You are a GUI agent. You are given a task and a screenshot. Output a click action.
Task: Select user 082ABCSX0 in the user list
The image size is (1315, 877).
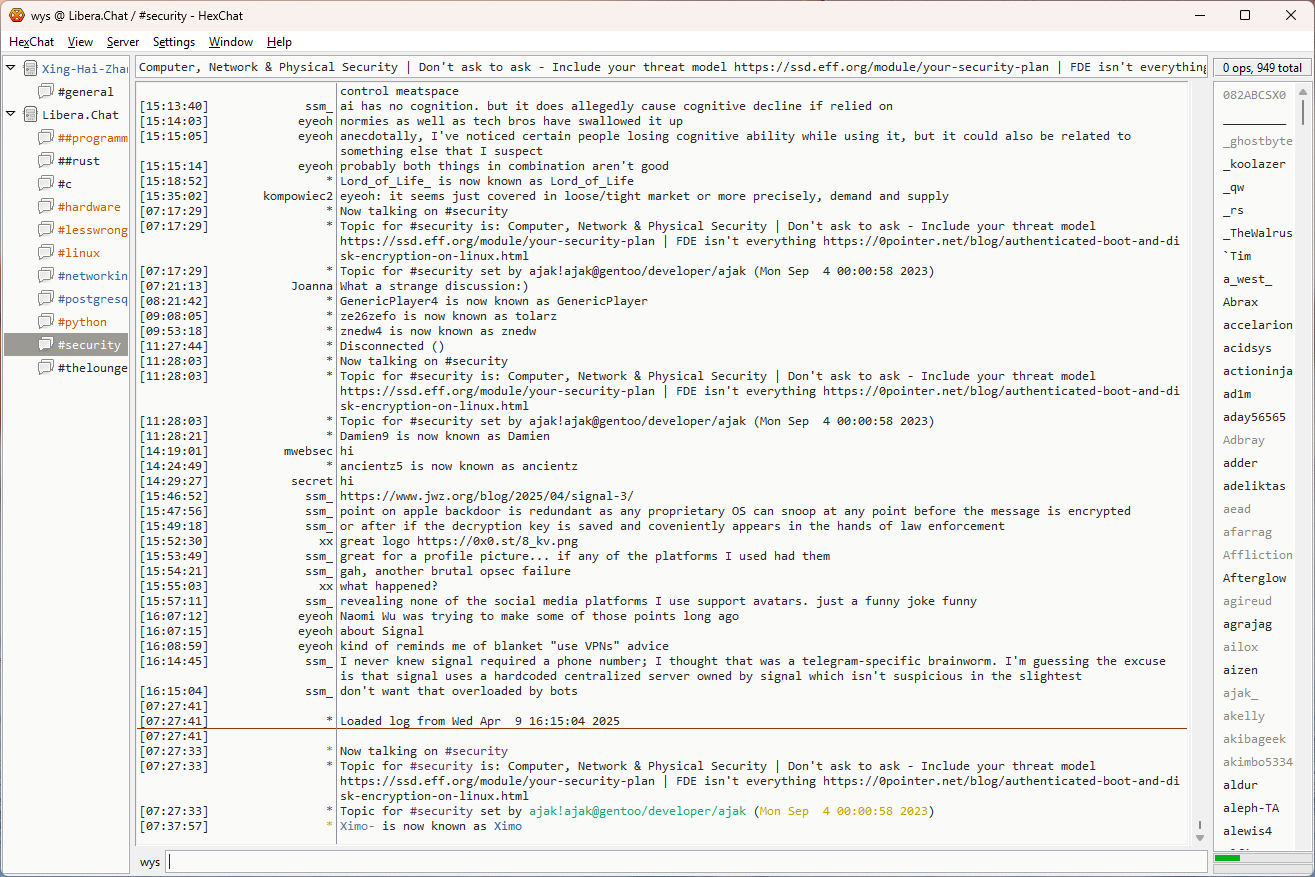coord(1254,95)
